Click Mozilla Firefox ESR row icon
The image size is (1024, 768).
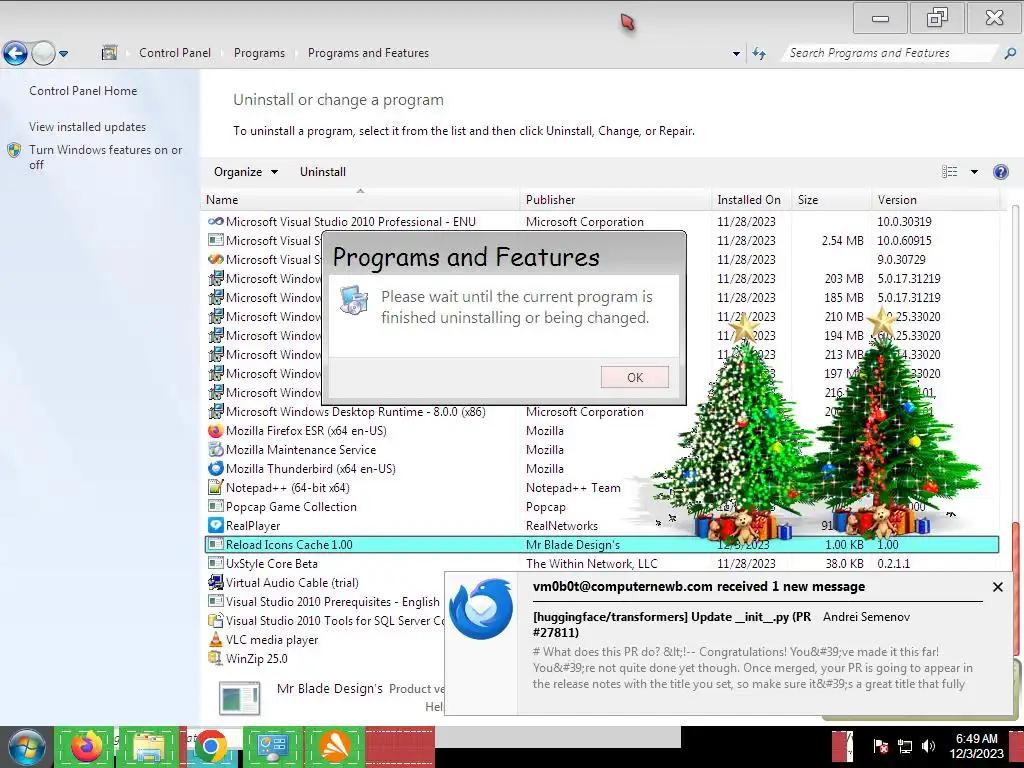tap(216, 431)
